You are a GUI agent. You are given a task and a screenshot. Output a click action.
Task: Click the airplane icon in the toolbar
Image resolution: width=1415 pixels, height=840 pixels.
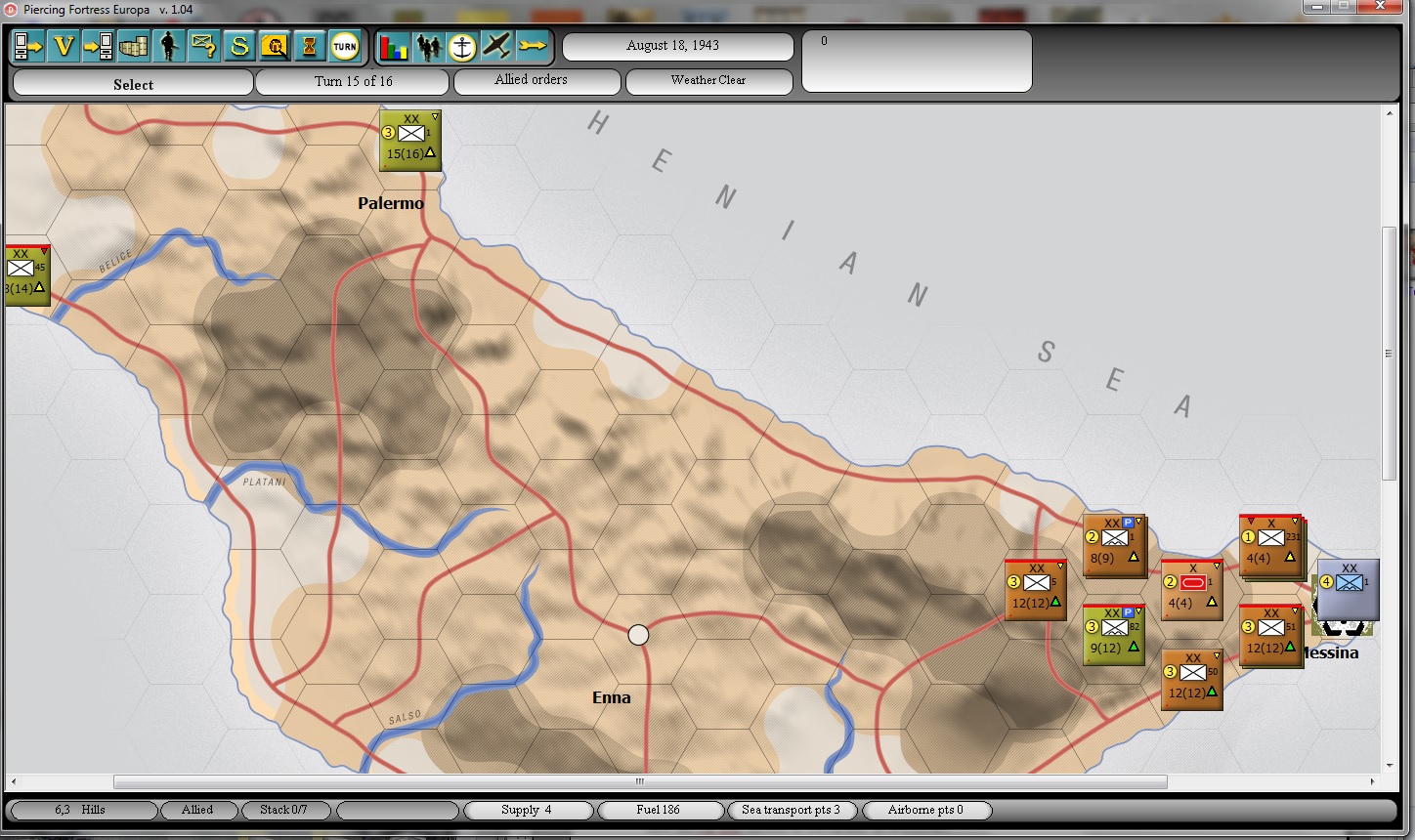pyautogui.click(x=497, y=46)
